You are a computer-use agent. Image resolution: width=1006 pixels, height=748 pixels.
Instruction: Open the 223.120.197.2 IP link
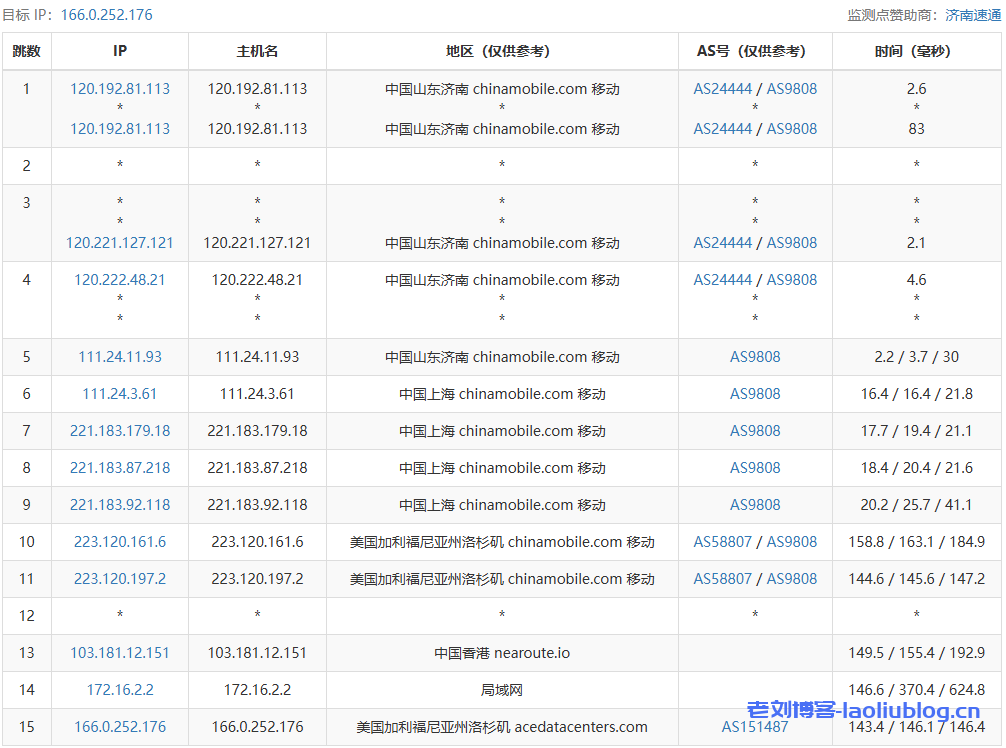(x=120, y=579)
